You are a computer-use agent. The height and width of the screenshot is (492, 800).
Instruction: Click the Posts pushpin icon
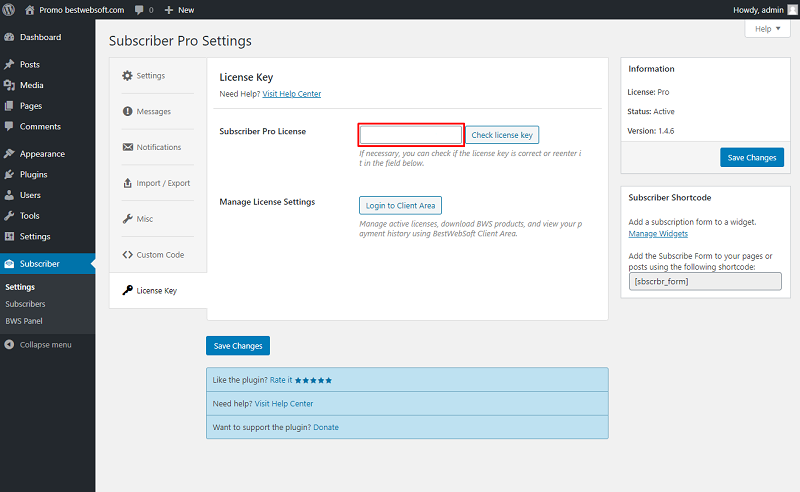point(9,64)
